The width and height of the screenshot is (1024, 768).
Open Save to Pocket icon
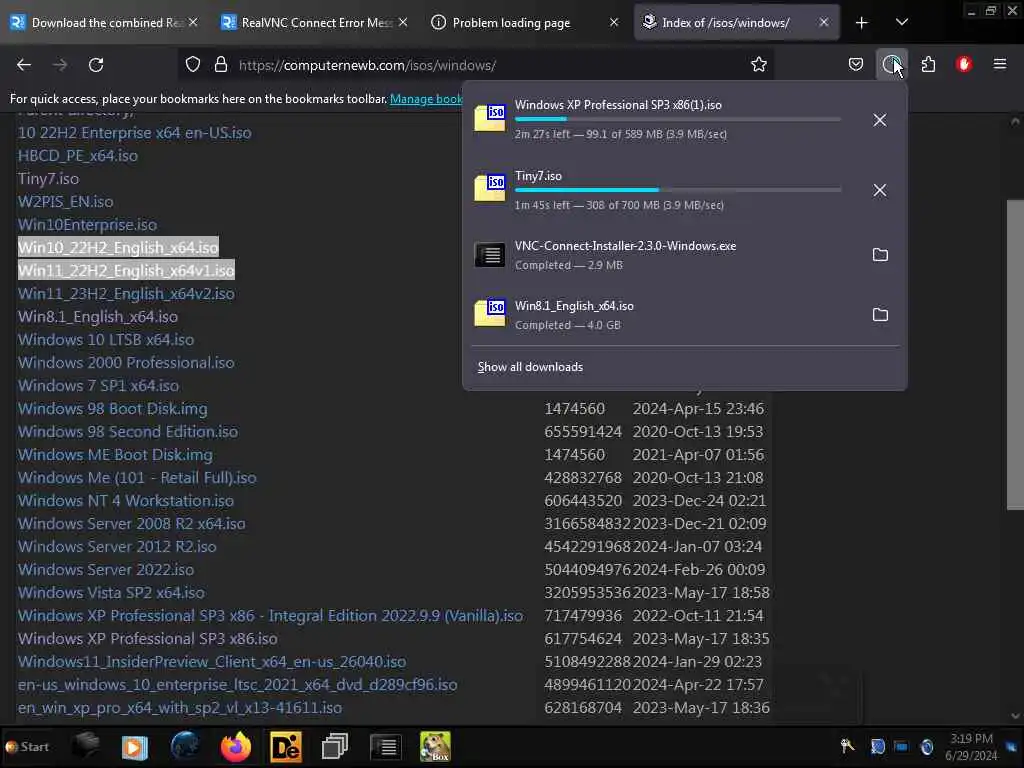point(856,65)
